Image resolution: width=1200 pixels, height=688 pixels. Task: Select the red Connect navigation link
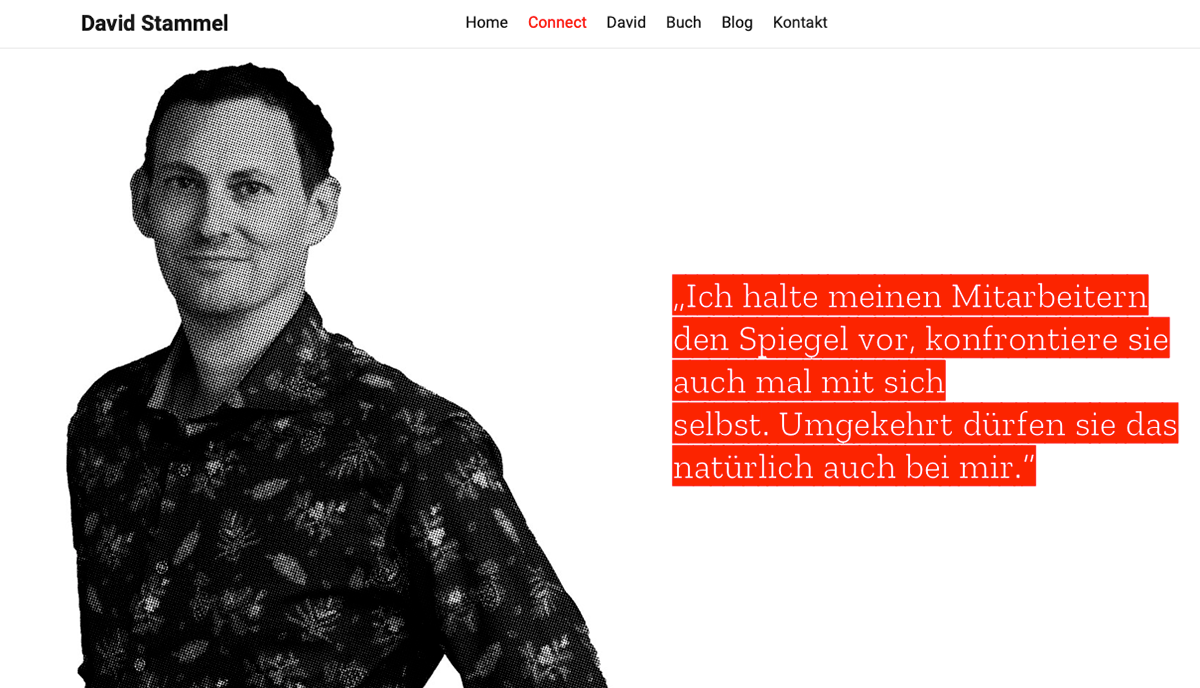tap(557, 22)
